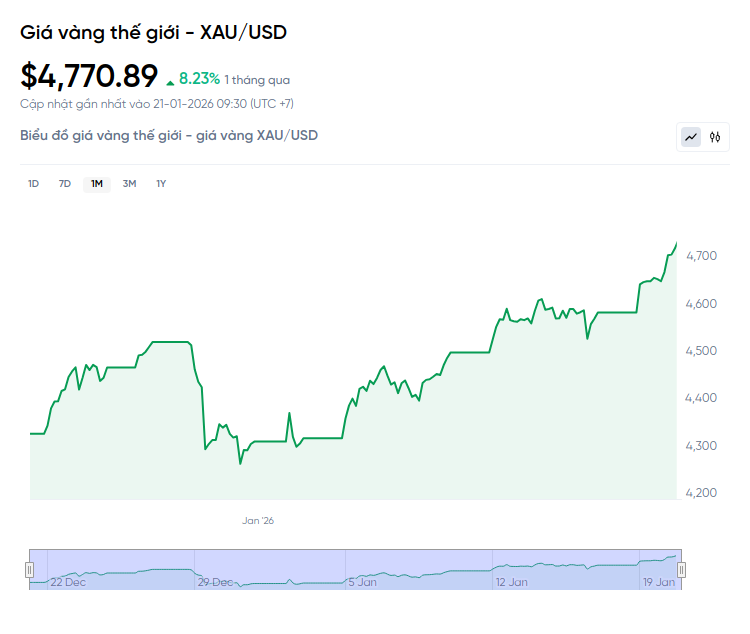Screen dimensions: 750x634
Task: Click the 8.23% change percentage
Action: [199, 78]
